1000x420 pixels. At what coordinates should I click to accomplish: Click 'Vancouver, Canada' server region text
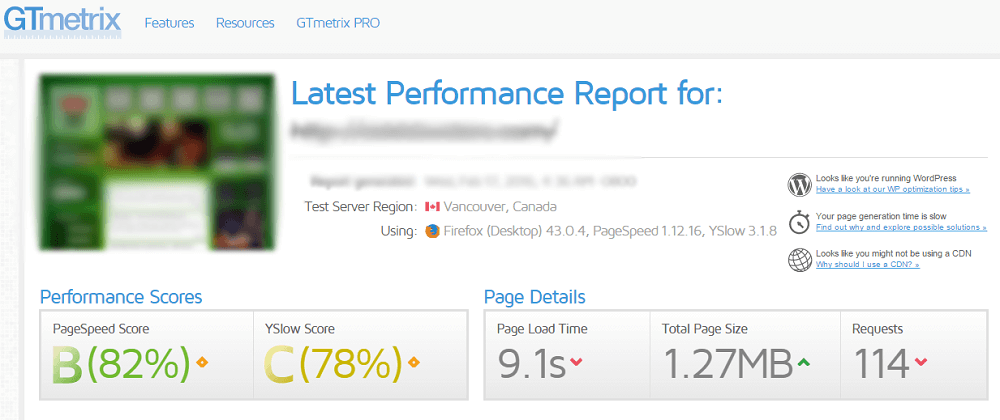point(500,207)
